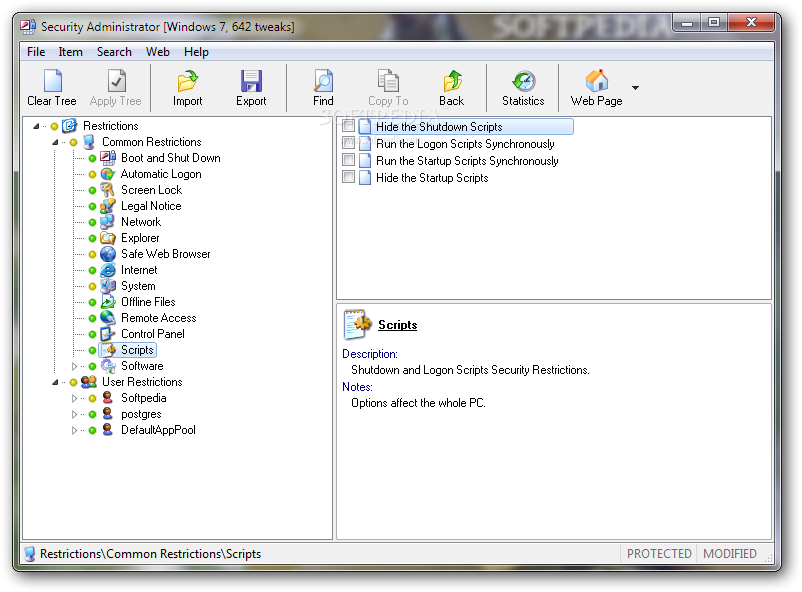Click the Copy To toolbar icon

click(x=388, y=81)
